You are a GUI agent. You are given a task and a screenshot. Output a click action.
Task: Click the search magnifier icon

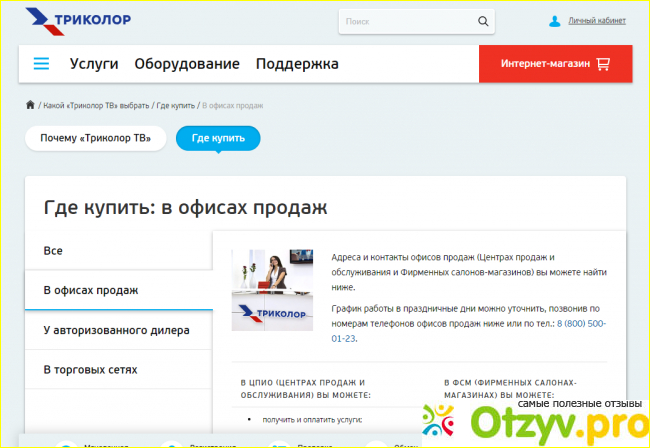(x=484, y=21)
